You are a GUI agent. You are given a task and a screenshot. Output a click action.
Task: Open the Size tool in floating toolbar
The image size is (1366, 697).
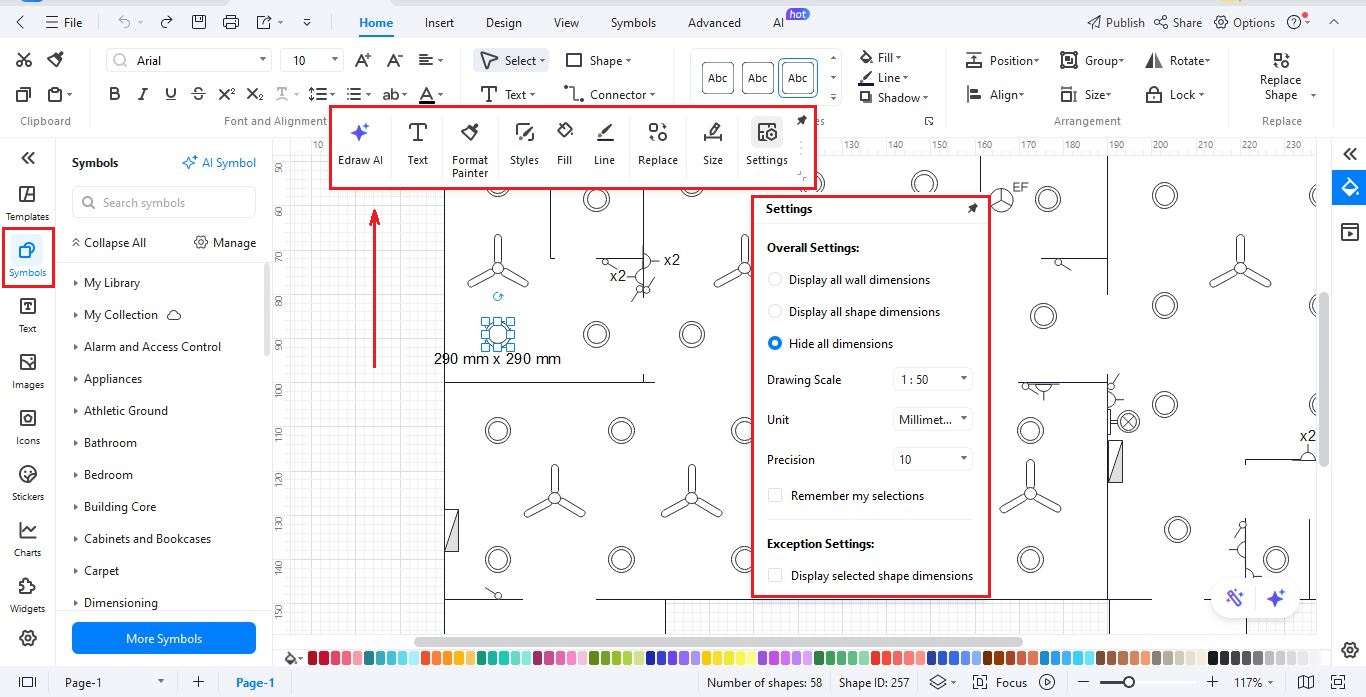[x=713, y=144]
